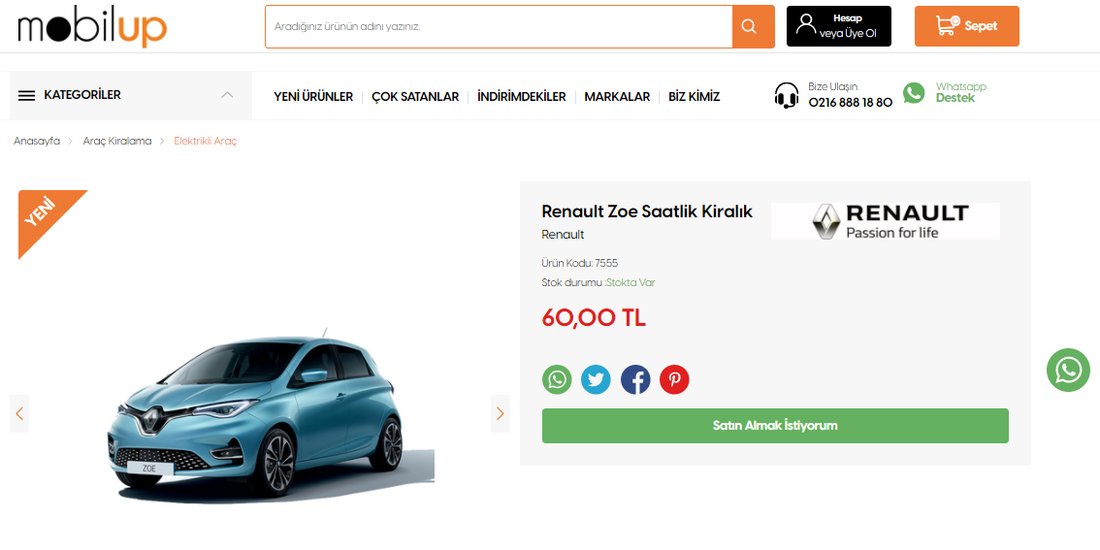Viewport: 1100px width, 550px height.
Task: Click the mobilup logo
Action: pyautogui.click(x=92, y=27)
